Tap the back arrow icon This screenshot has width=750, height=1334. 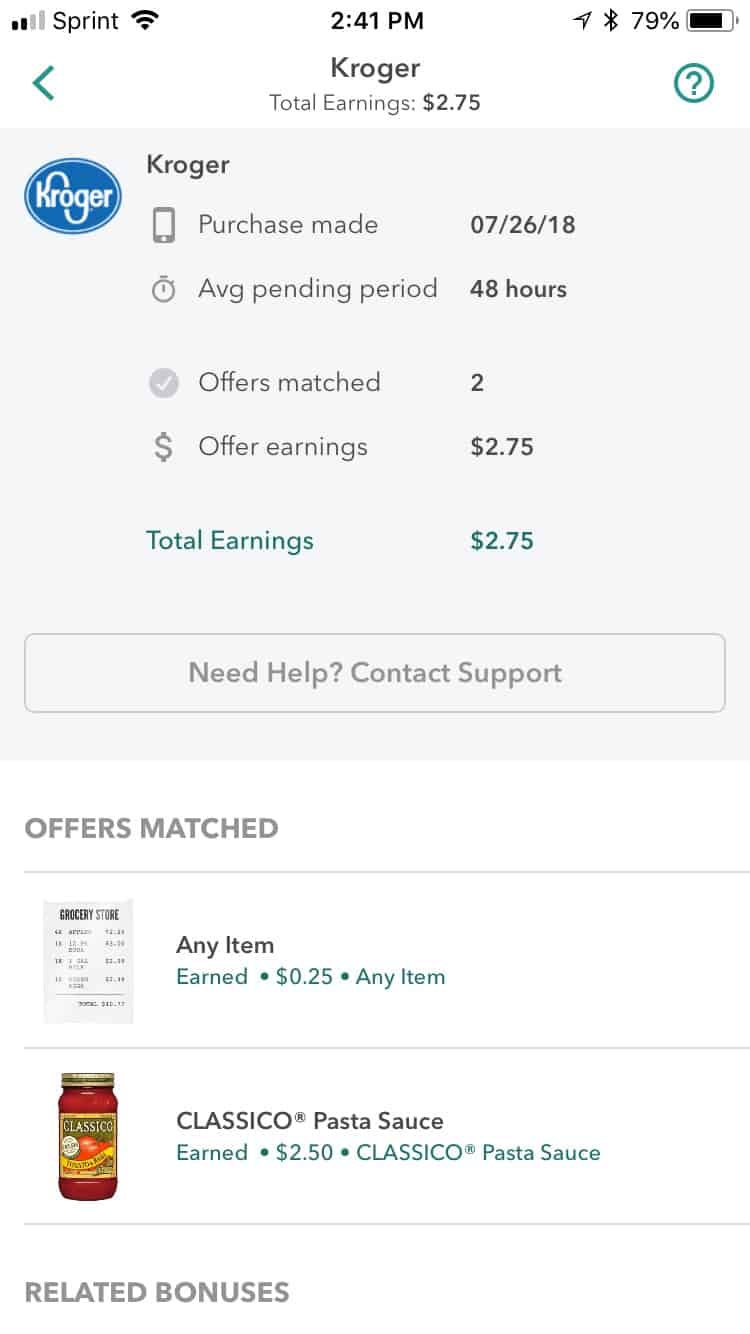[43, 83]
